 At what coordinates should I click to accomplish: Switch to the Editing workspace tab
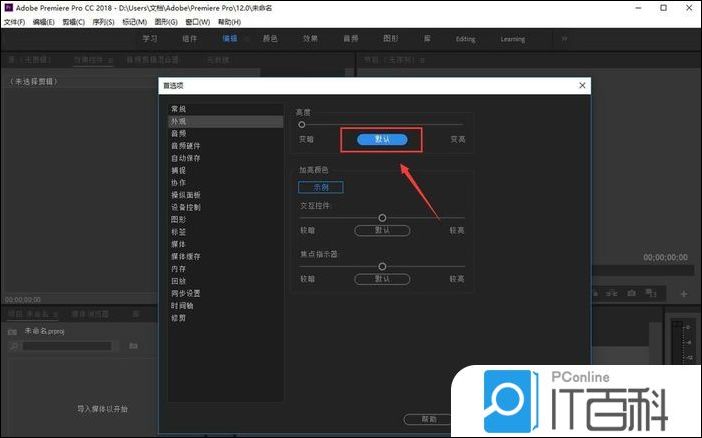click(x=466, y=39)
